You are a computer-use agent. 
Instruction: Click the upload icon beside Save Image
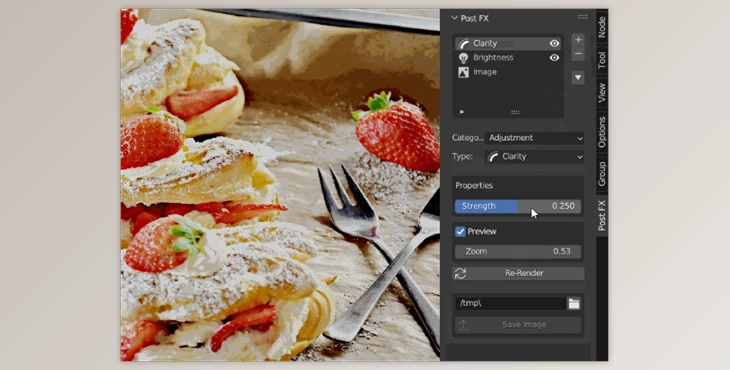(x=463, y=325)
